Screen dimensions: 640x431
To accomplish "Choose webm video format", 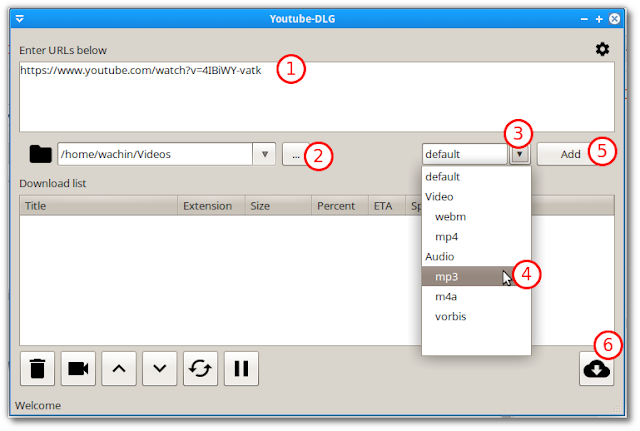I will 476,217.
